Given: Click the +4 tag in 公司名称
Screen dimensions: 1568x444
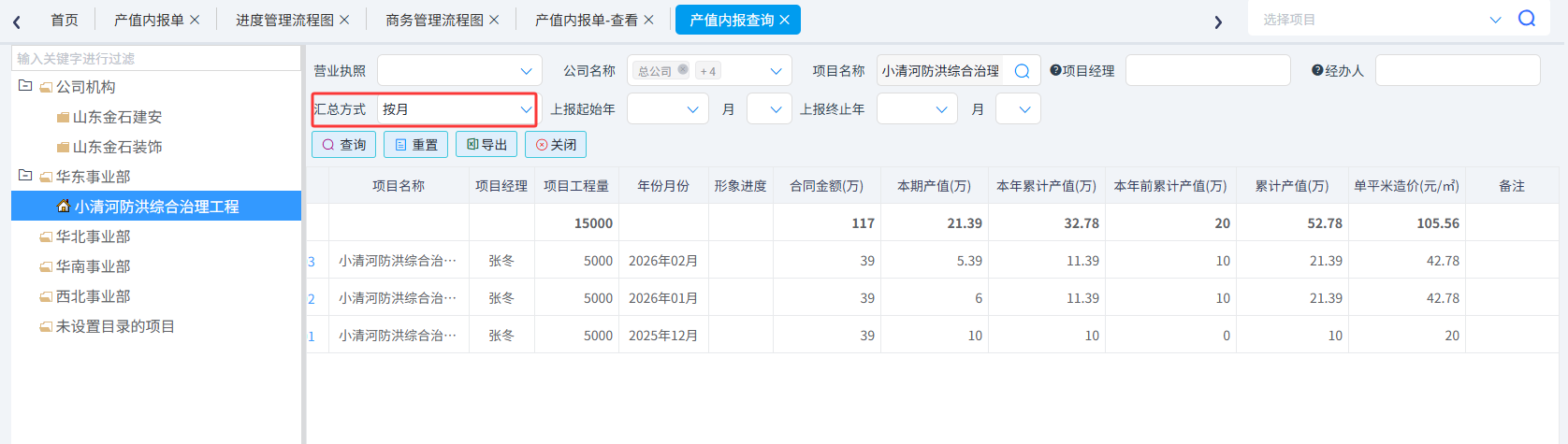Looking at the screenshot, I should coord(708,71).
